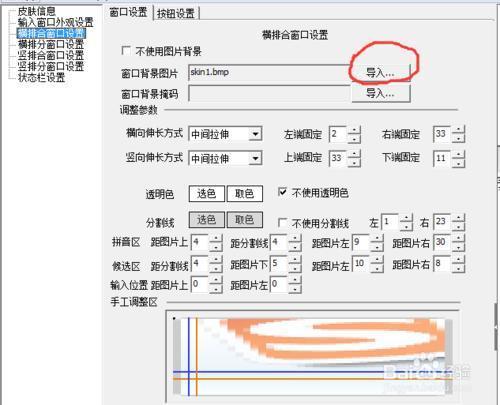Image resolution: width=500 pixels, height=405 pixels.
Task: Switch to 按钮设置 tab
Action: click(176, 13)
